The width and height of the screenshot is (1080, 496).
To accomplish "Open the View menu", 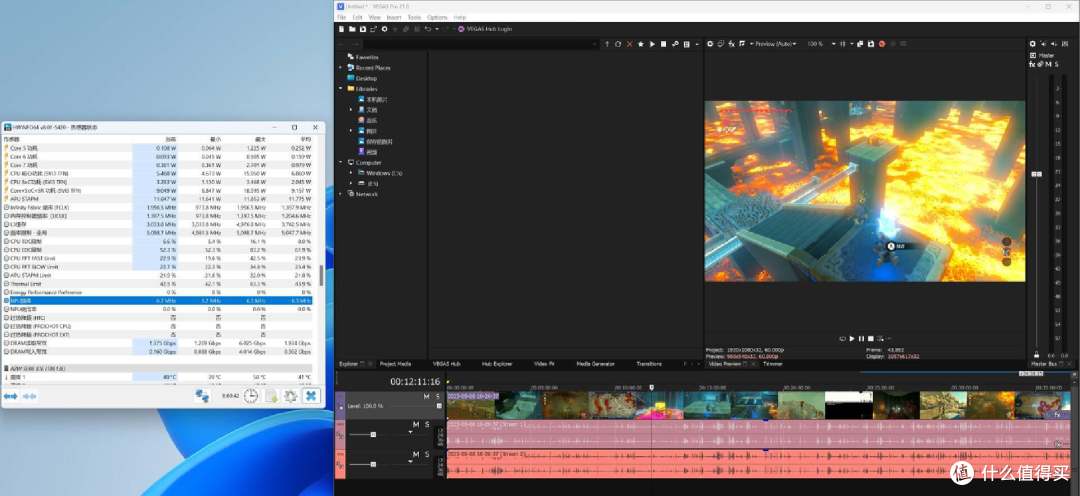I will 375,17.
